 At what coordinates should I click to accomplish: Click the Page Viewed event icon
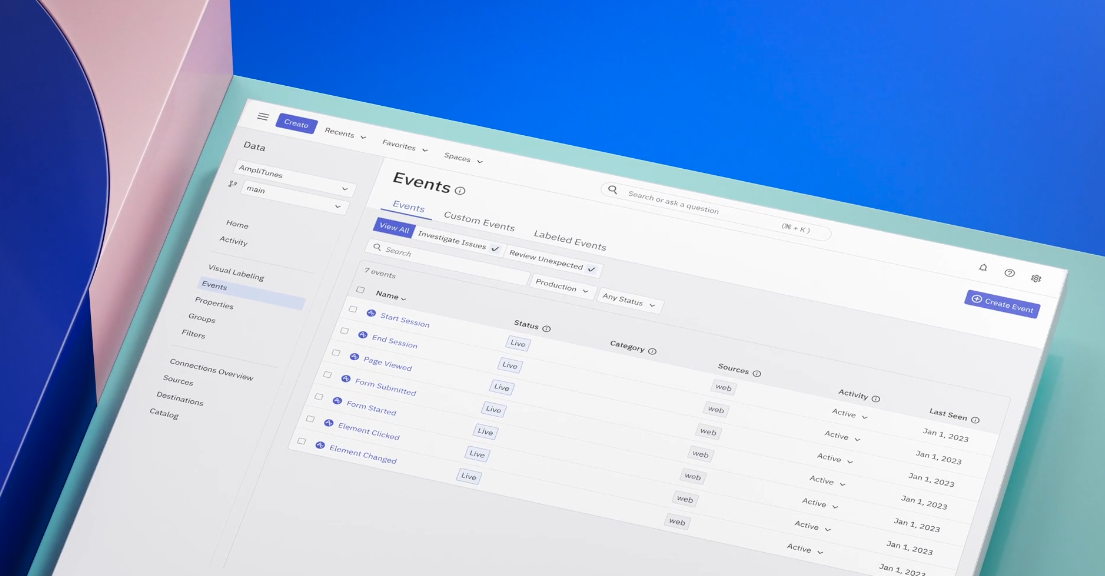tap(354, 357)
